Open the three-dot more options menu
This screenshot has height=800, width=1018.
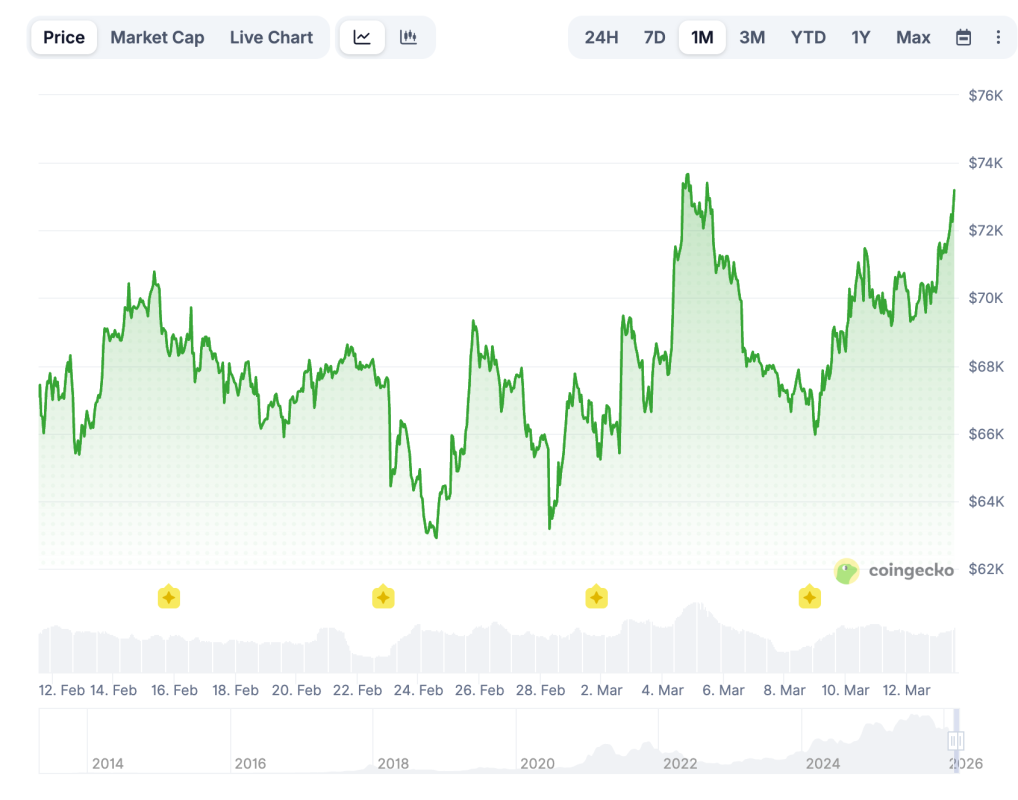click(997, 37)
